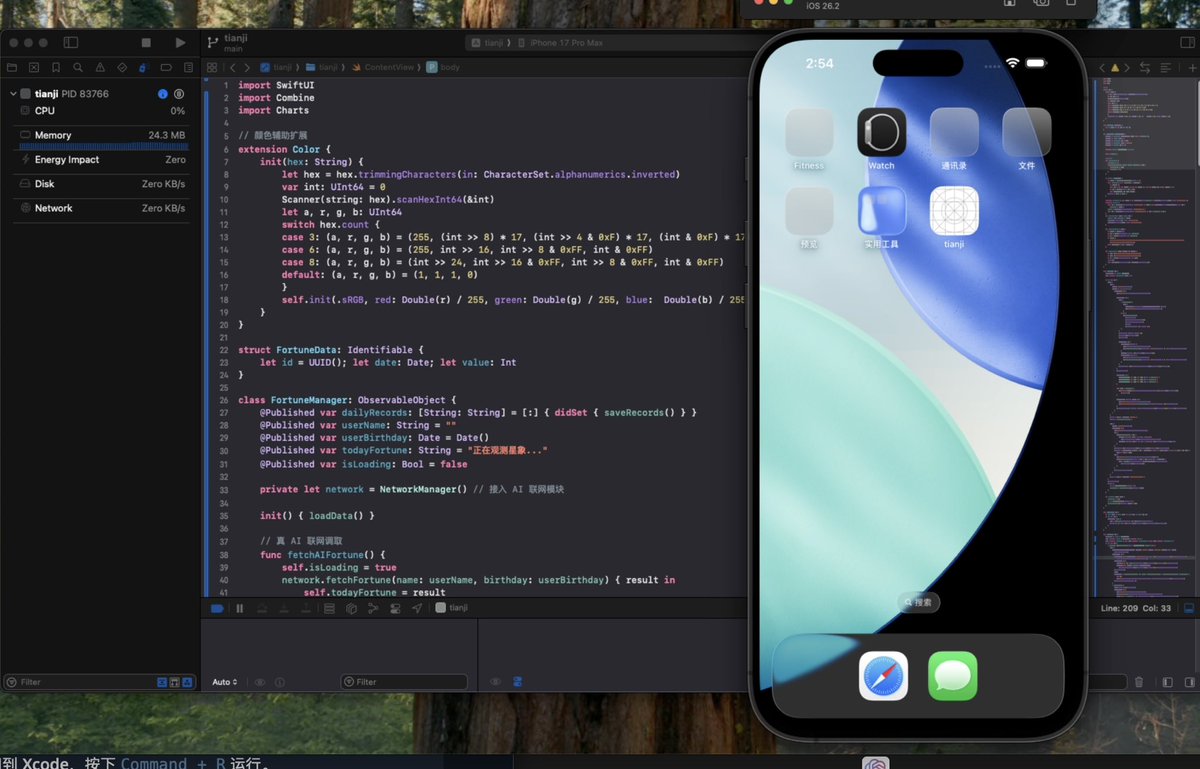Screen dimensions: 1200x769
Task: Open Simulate Location arrow
Action: tap(417, 608)
